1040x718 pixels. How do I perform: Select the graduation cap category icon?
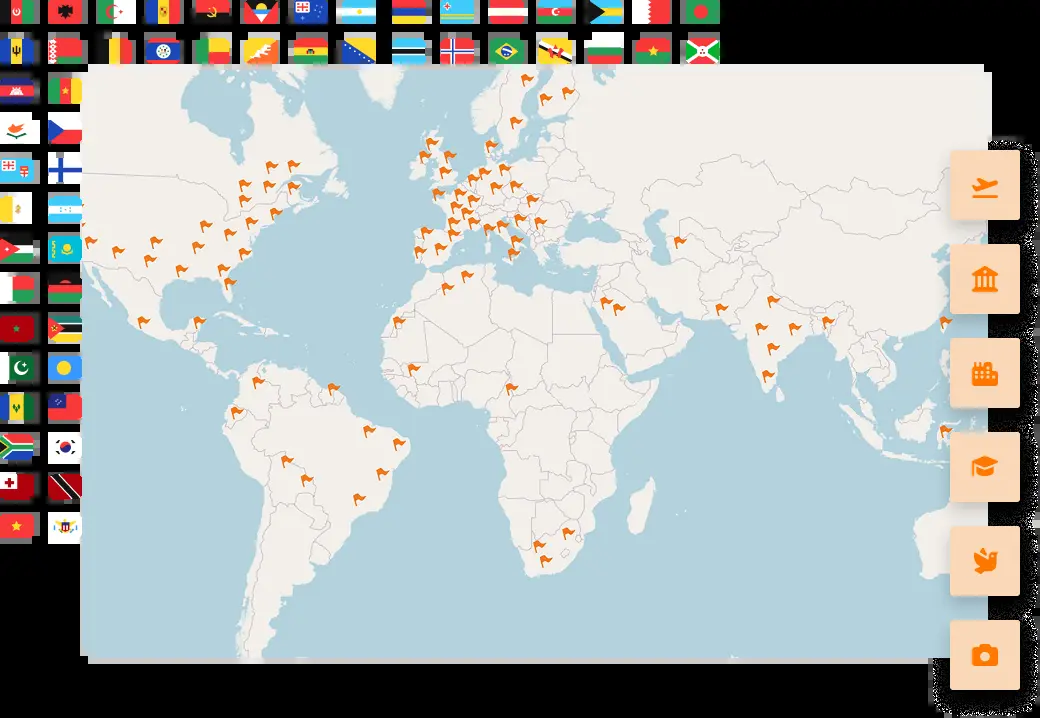[x=984, y=467]
